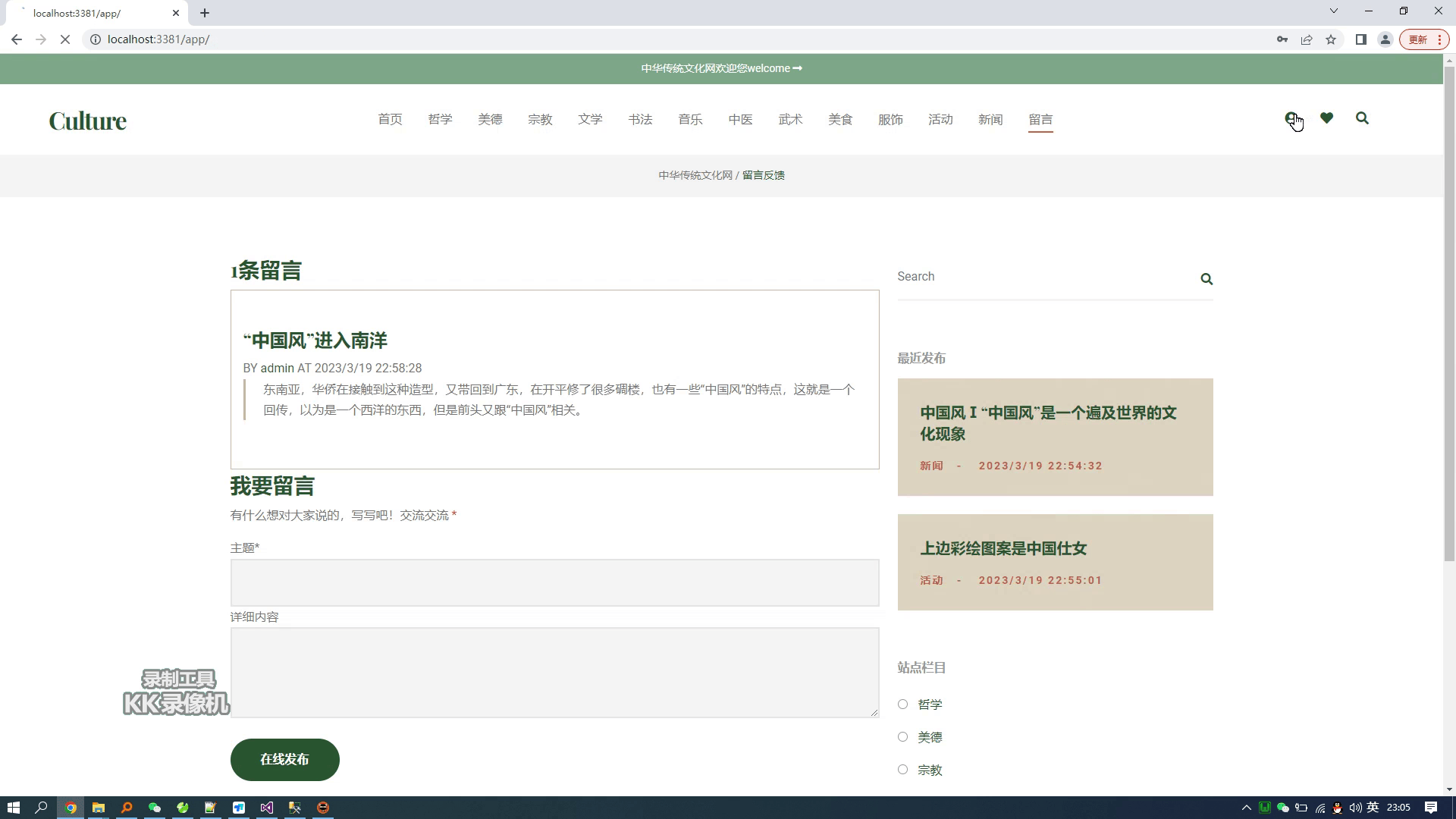1456x819 pixels.
Task: Stop page loading with the X button
Action: (x=65, y=39)
